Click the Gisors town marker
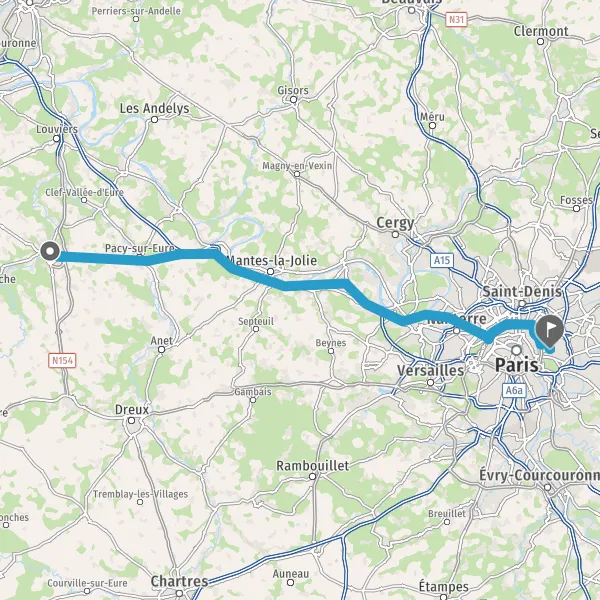The image size is (600, 600). point(293,100)
